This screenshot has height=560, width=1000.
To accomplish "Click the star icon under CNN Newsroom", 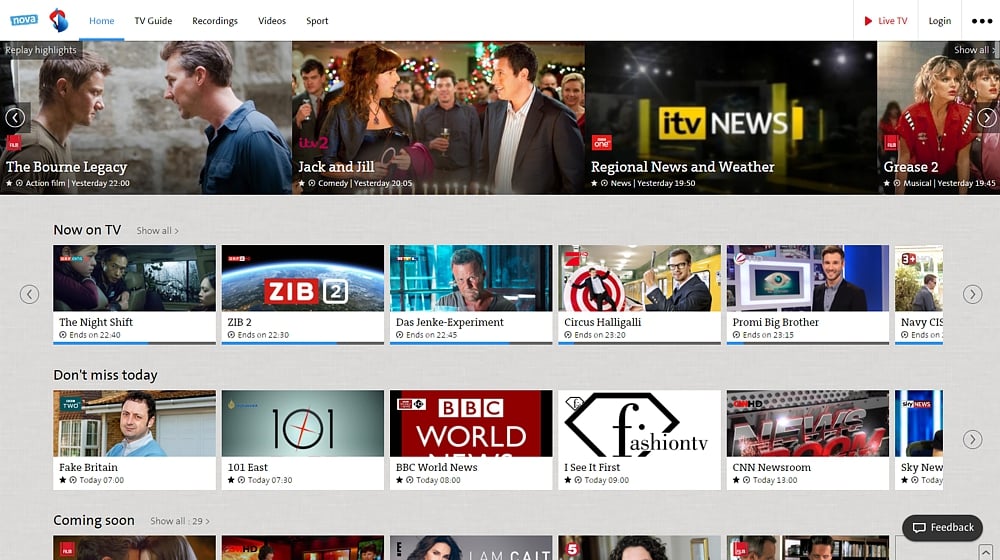I will click(x=736, y=480).
